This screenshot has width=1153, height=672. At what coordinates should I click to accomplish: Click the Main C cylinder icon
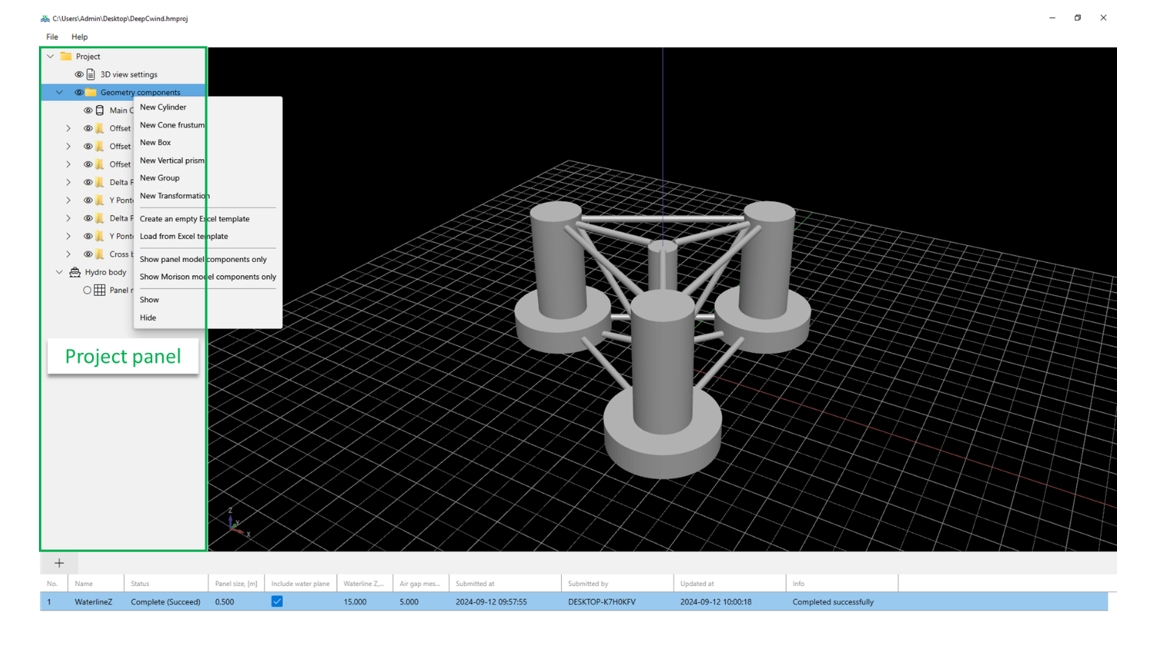pyautogui.click(x=100, y=110)
